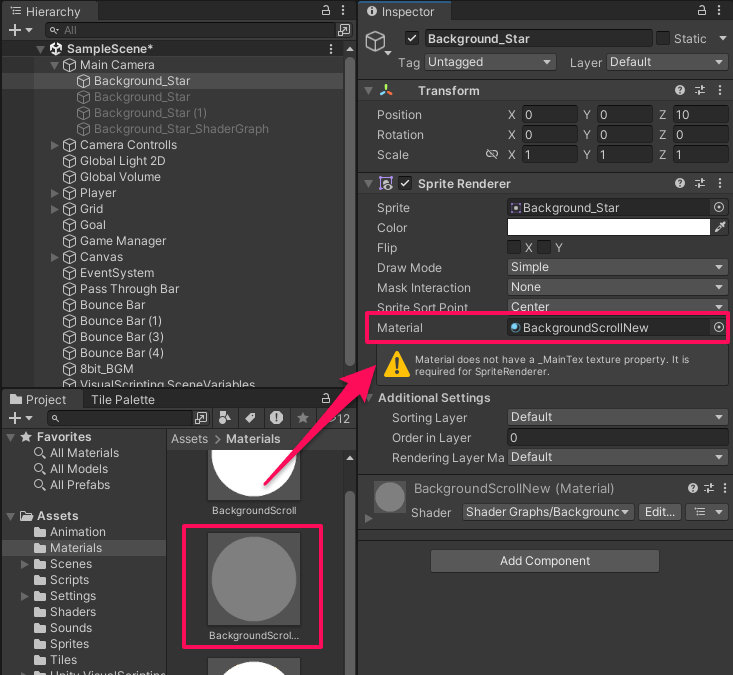Open Sorting Layer dropdown
Screen dimensions: 733x675
click(x=618, y=417)
